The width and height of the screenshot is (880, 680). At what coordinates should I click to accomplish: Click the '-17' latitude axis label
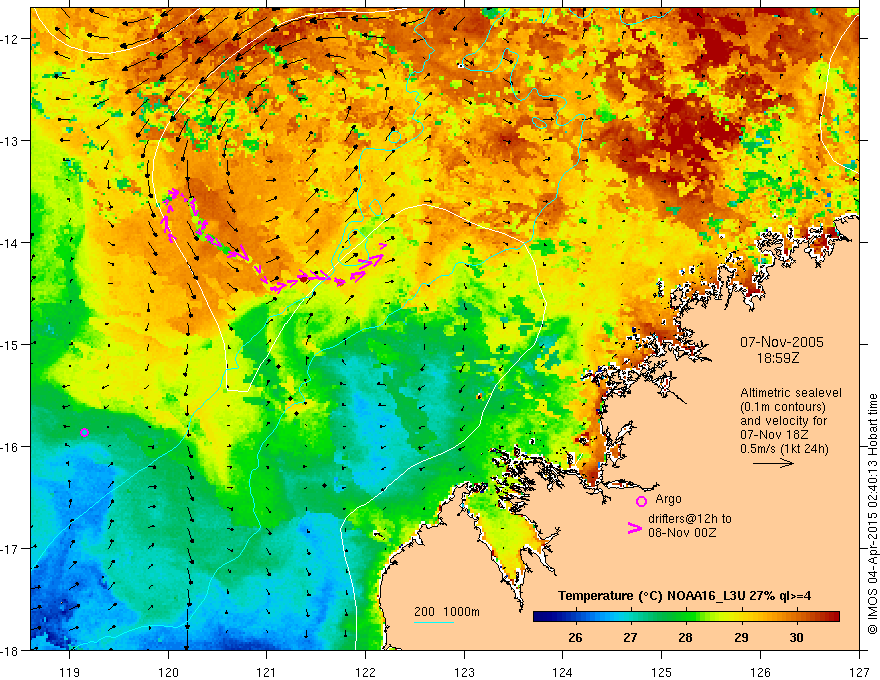[x=10, y=548]
